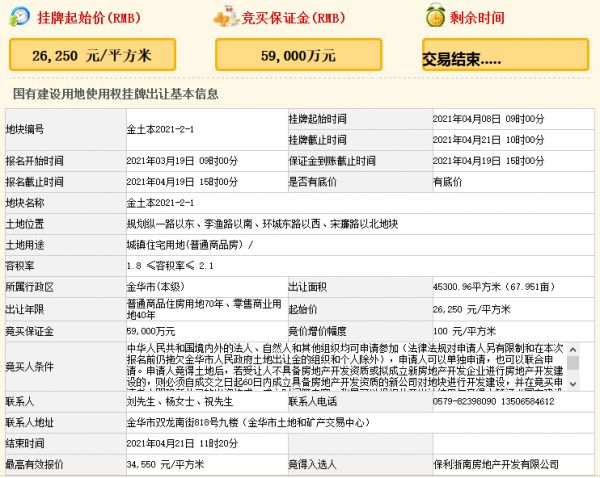Click the contacts 刘先生、杨女士、祝先生
This screenshot has height=478, width=600.
[x=180, y=402]
